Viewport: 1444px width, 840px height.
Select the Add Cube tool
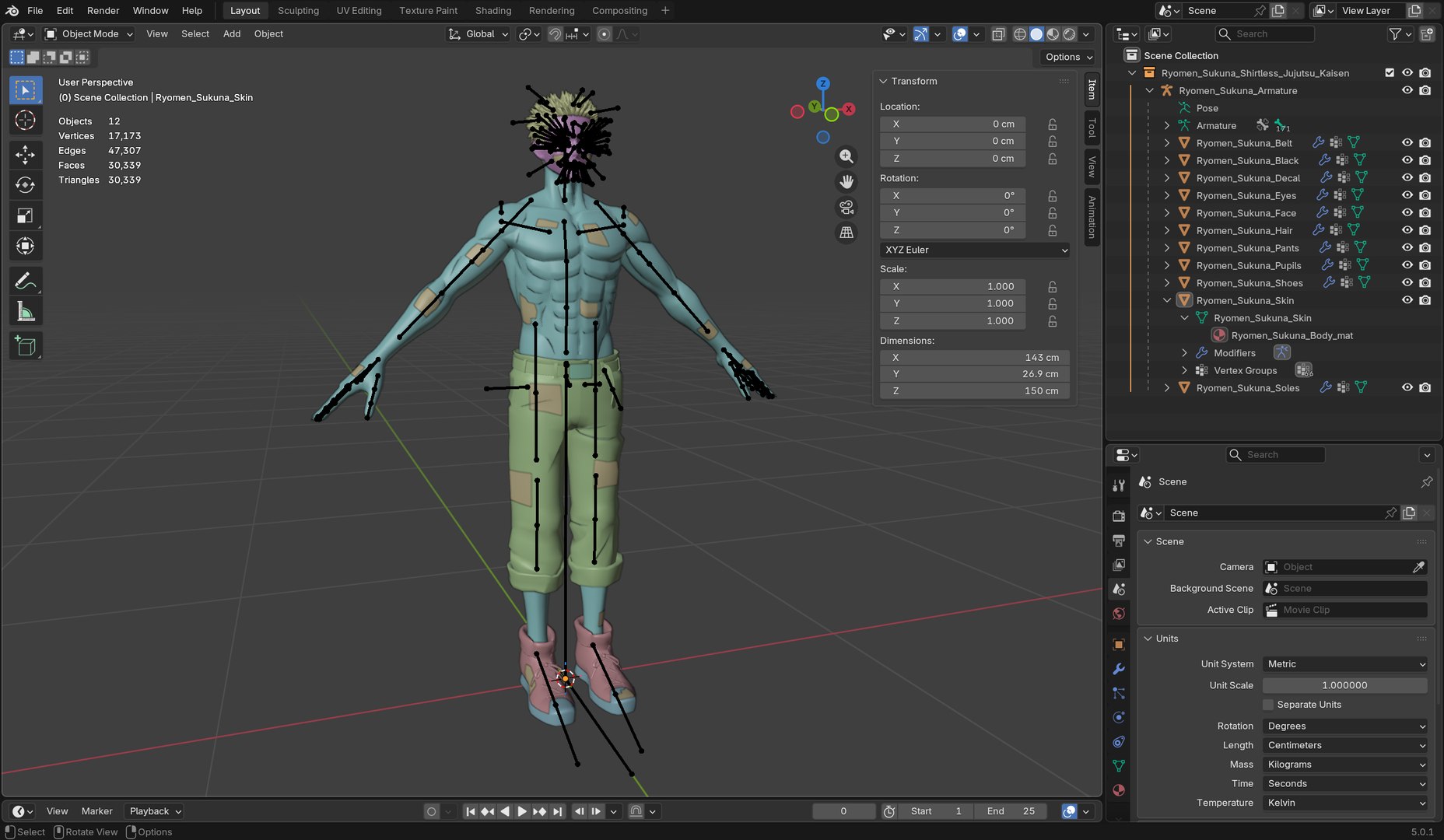coord(26,346)
